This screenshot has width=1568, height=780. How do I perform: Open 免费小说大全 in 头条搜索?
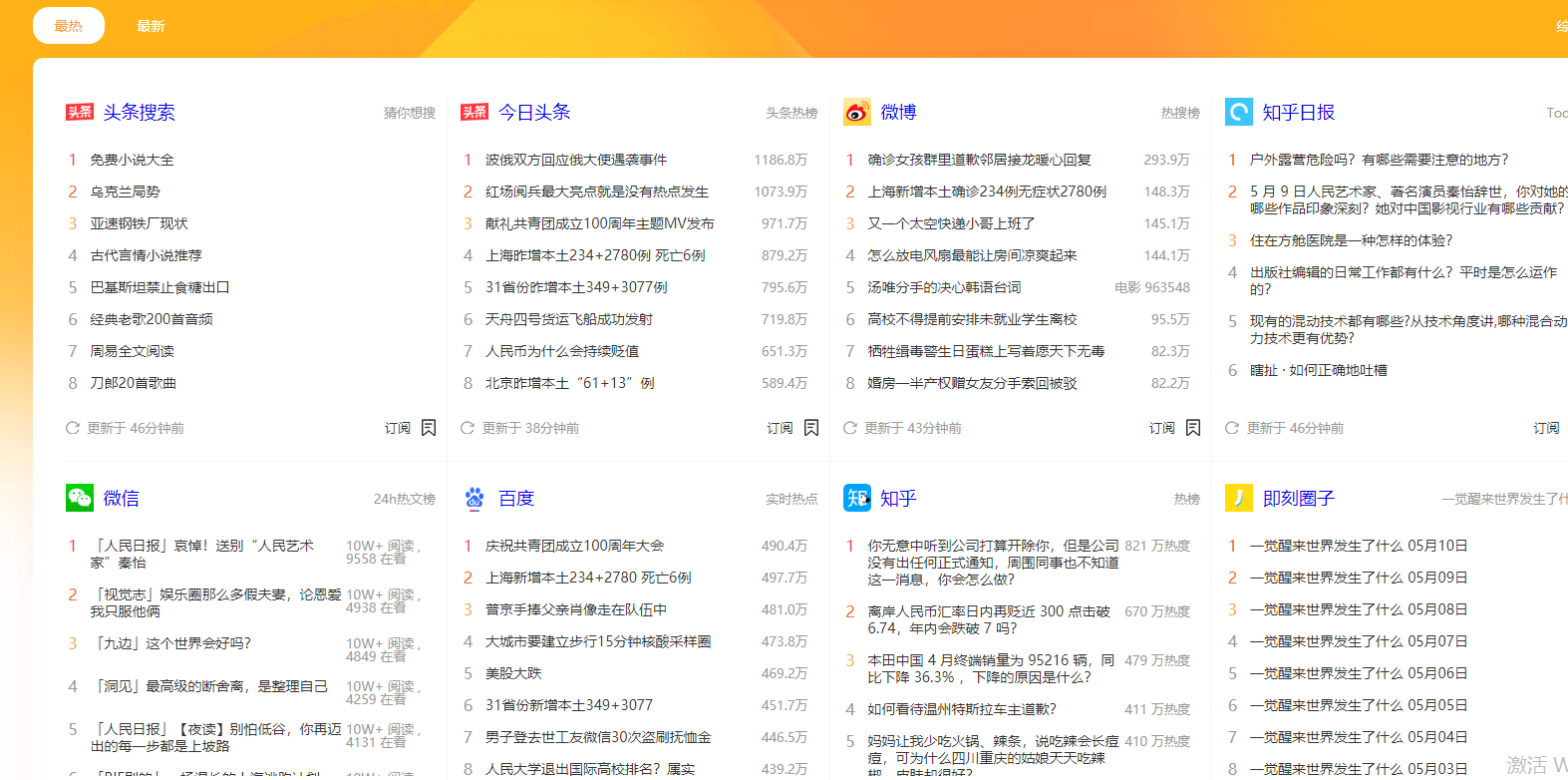coord(132,160)
